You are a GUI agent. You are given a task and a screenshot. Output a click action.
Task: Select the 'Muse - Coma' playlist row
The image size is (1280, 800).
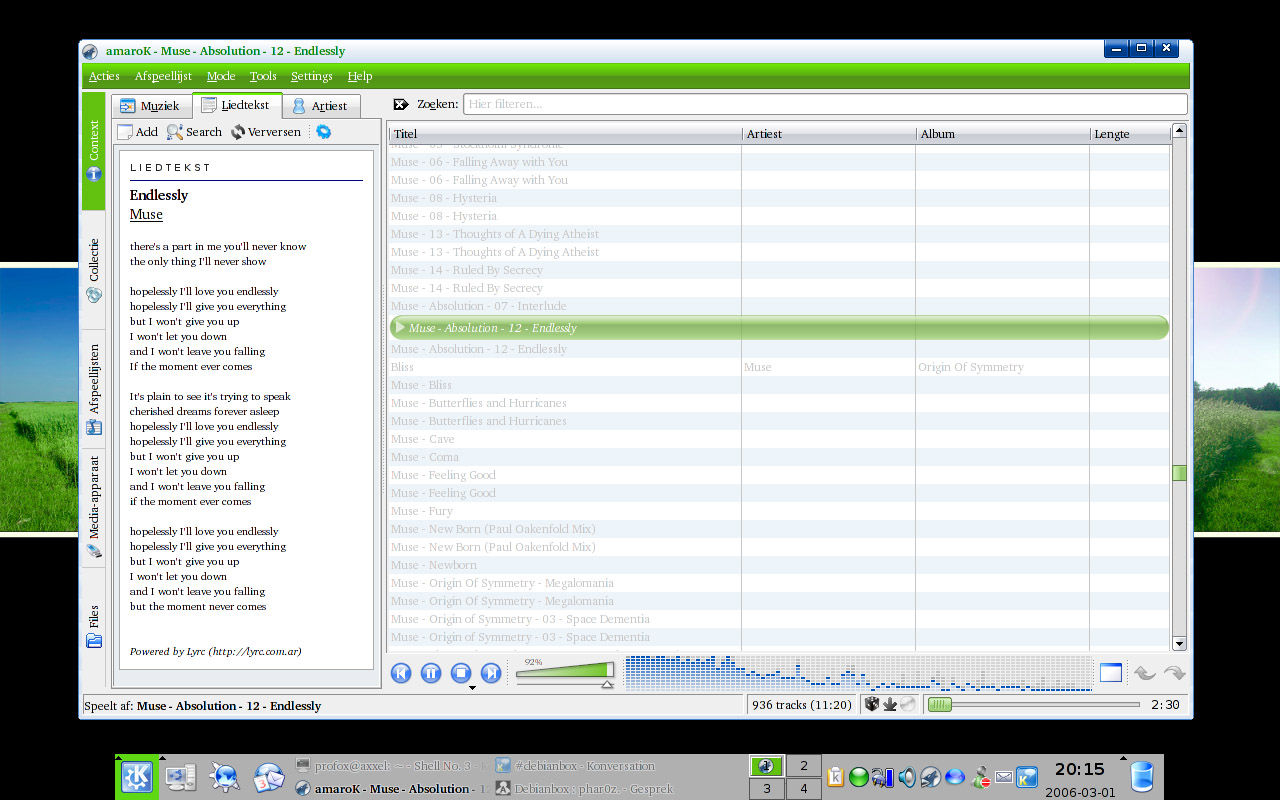[779, 457]
